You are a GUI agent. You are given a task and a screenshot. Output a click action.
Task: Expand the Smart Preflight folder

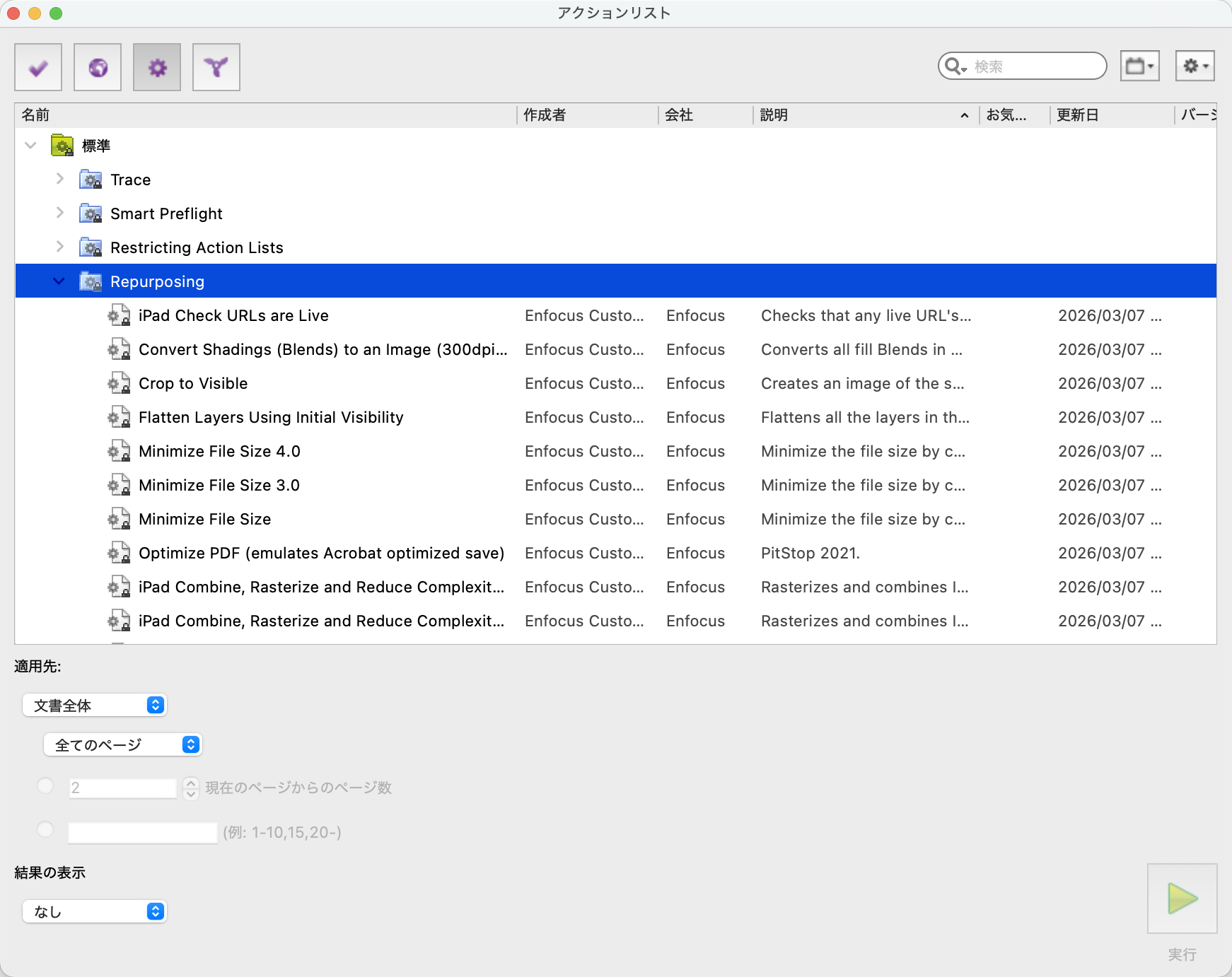click(x=60, y=213)
